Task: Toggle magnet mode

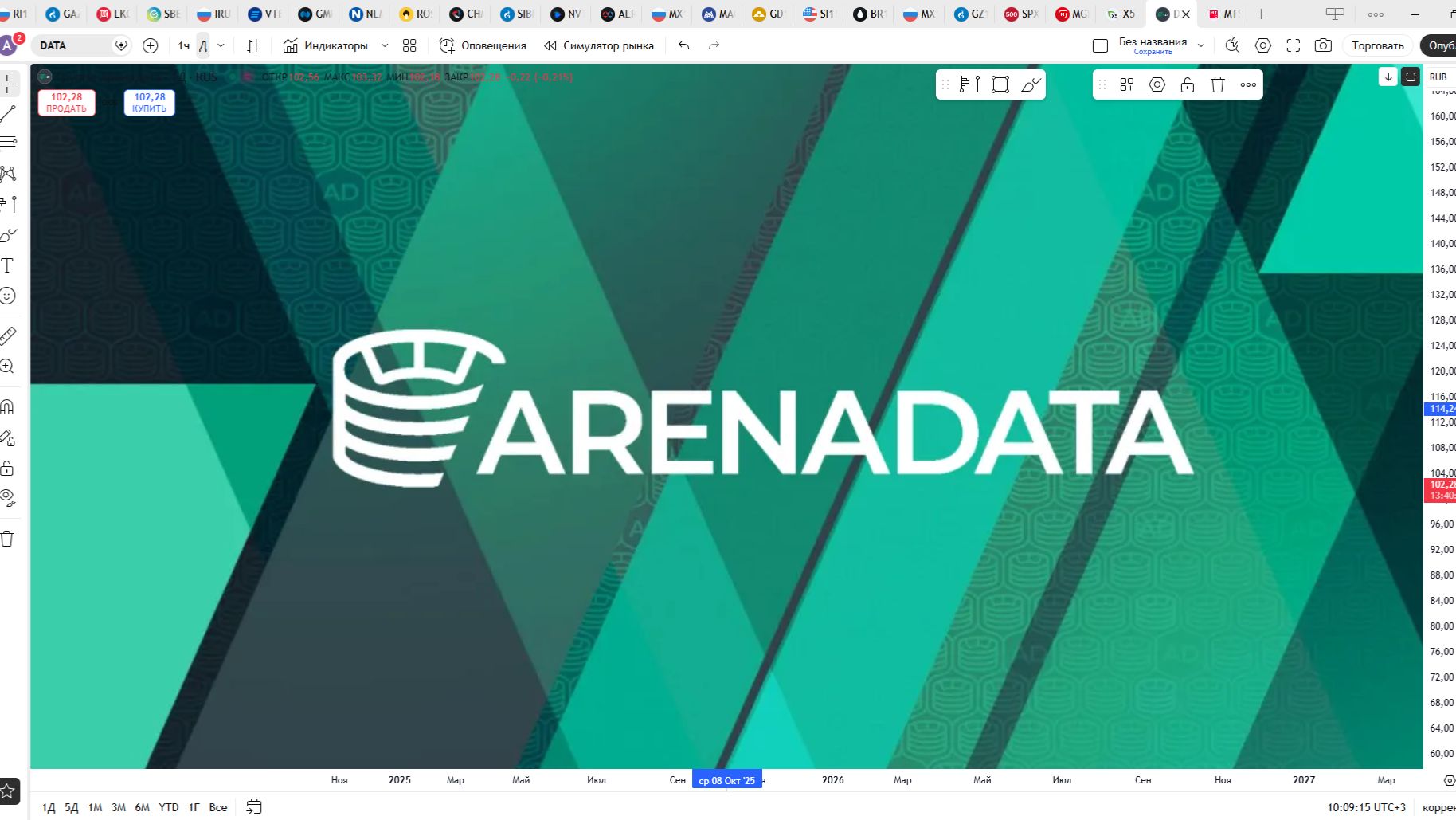Action: pyautogui.click(x=8, y=407)
